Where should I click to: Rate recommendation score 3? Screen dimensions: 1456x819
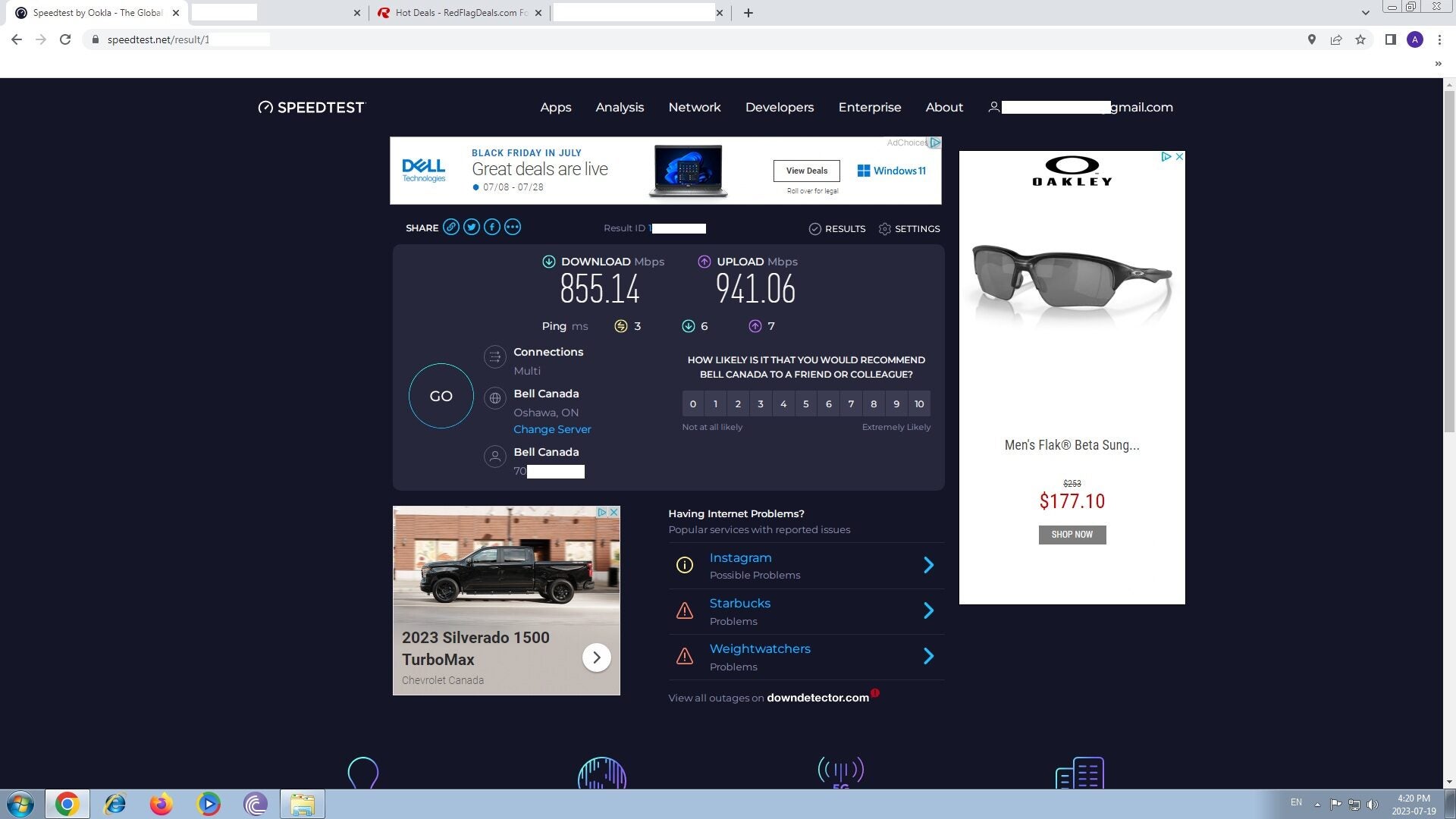(761, 404)
